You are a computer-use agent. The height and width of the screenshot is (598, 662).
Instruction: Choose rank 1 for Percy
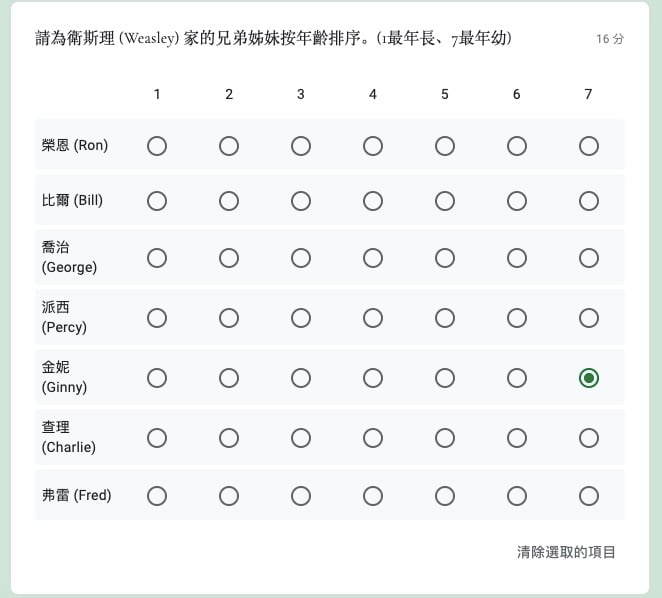157,318
